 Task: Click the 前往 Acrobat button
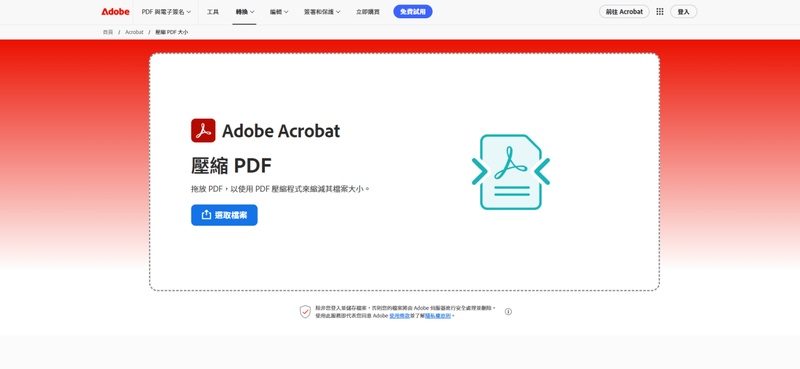(624, 12)
